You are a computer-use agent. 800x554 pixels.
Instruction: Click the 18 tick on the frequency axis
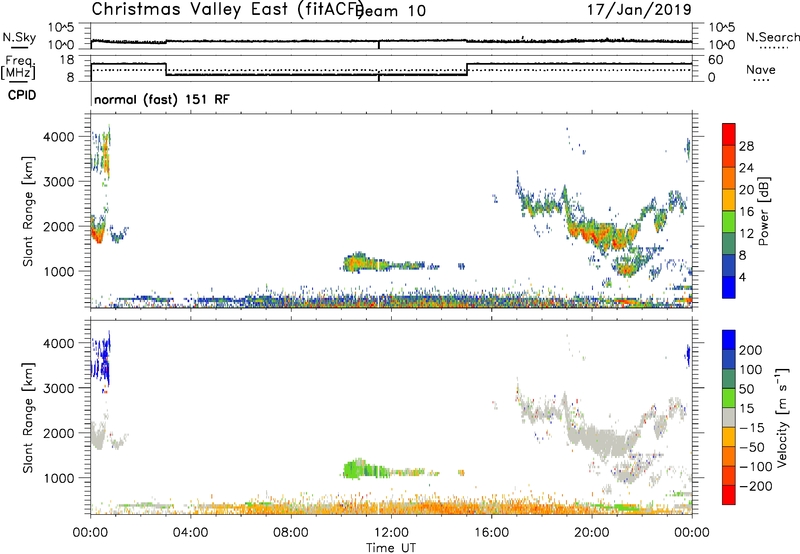[x=67, y=60]
